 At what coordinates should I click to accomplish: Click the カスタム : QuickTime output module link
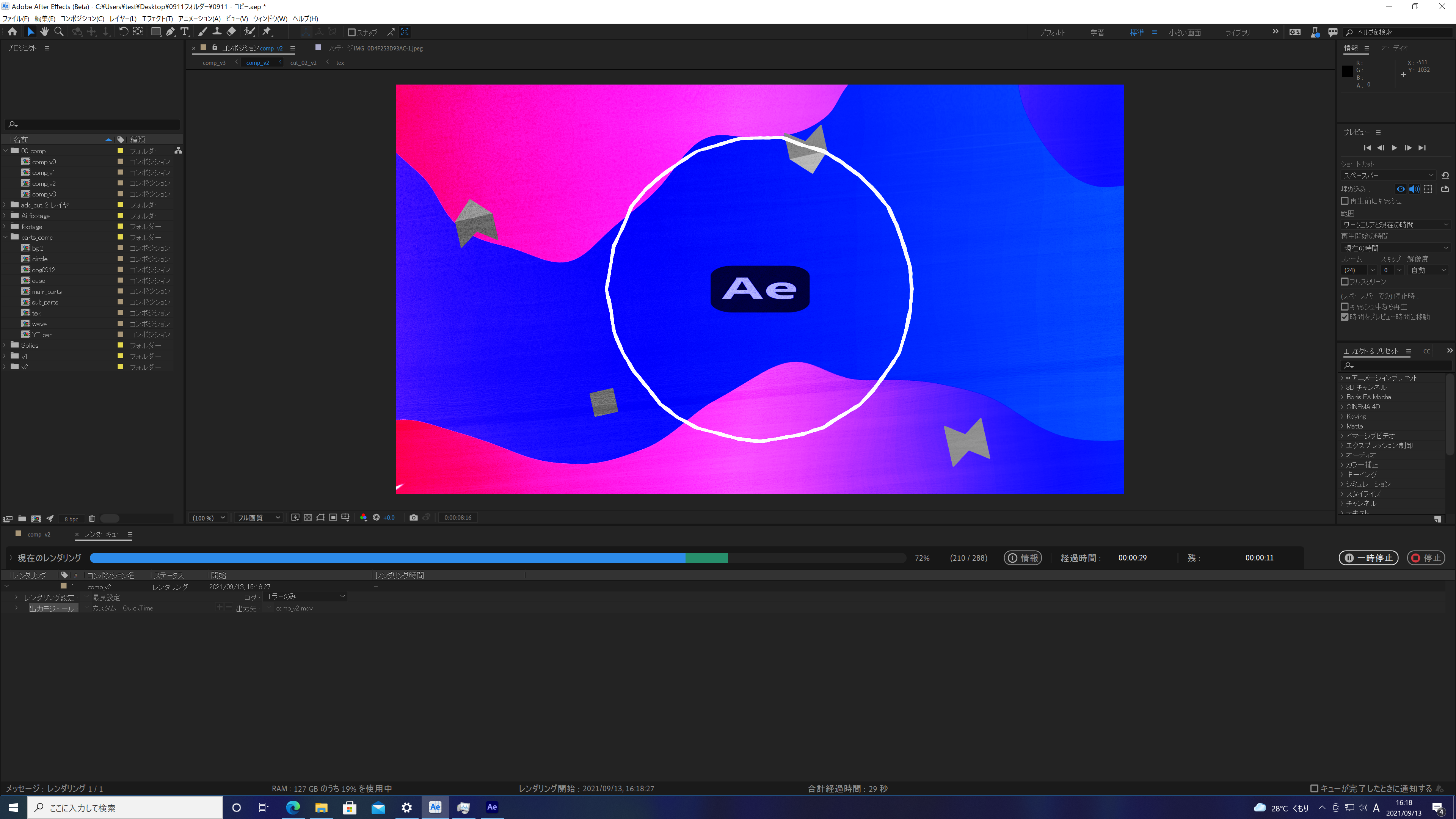(x=122, y=608)
